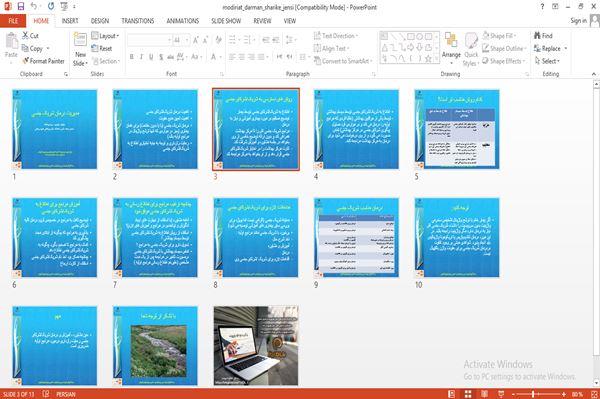Select slide 12 thumbnail with landscape photo
Image resolution: width=600 pixels, height=399 pixels.
[155, 346]
